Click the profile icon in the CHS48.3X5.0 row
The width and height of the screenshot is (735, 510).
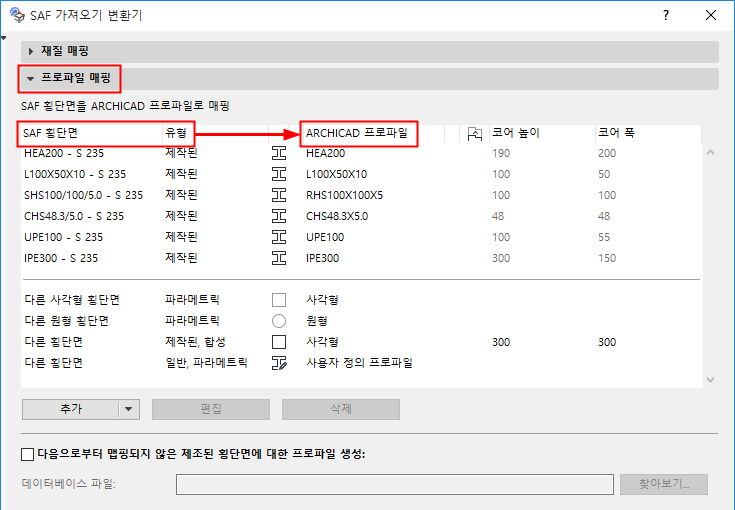(279, 216)
